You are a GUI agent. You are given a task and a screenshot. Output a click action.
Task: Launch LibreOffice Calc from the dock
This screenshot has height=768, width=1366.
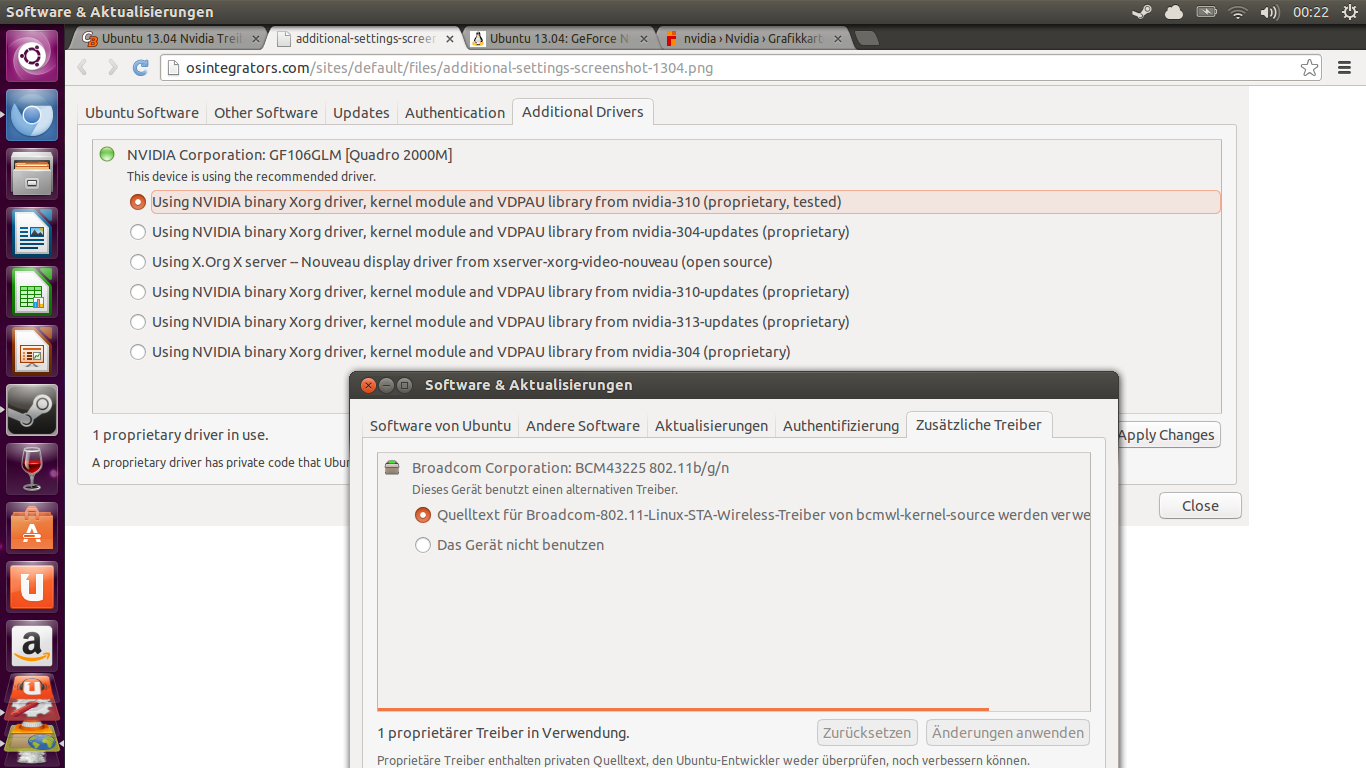pyautogui.click(x=32, y=293)
